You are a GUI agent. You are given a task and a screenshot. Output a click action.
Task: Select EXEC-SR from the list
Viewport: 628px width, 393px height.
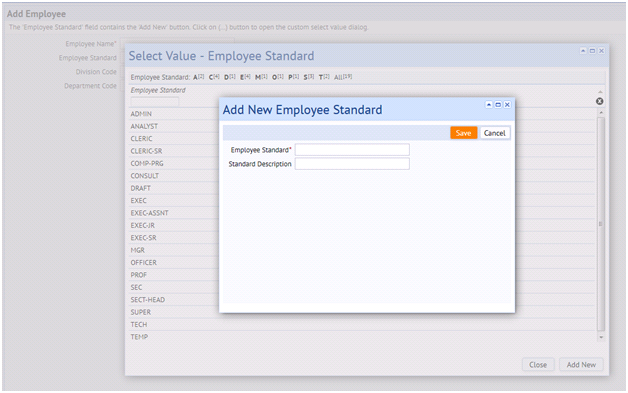[x=143, y=238]
